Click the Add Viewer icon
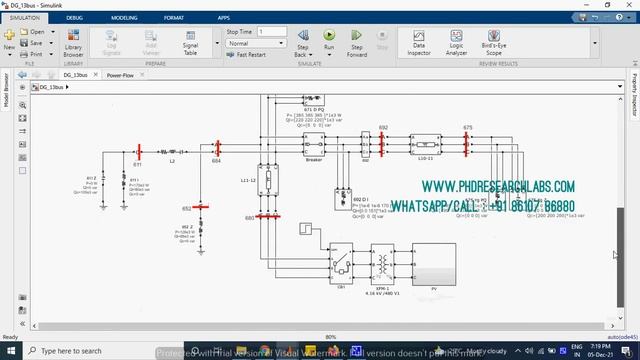Screen dimensions: 640x360 click(x=151, y=42)
